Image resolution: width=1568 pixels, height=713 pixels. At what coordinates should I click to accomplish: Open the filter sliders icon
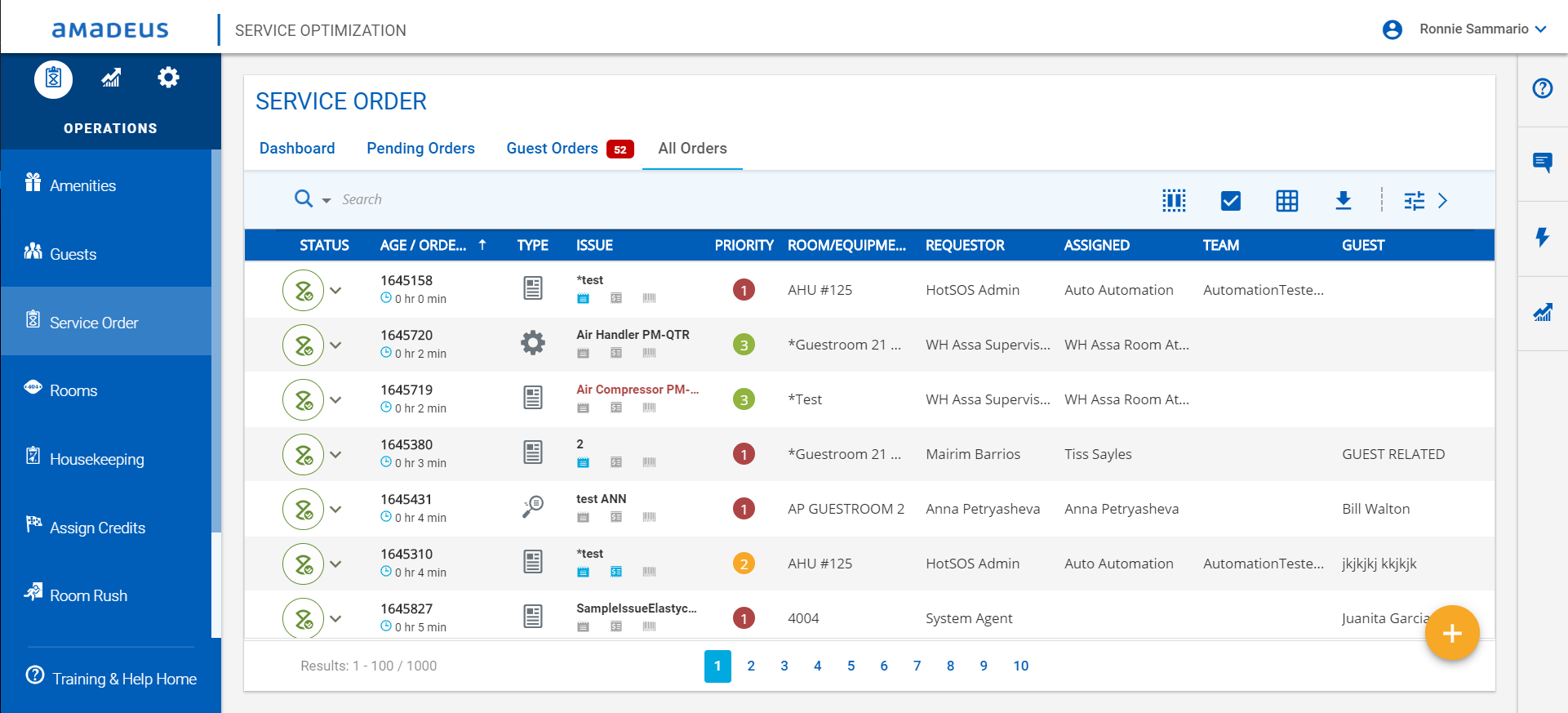[x=1414, y=200]
